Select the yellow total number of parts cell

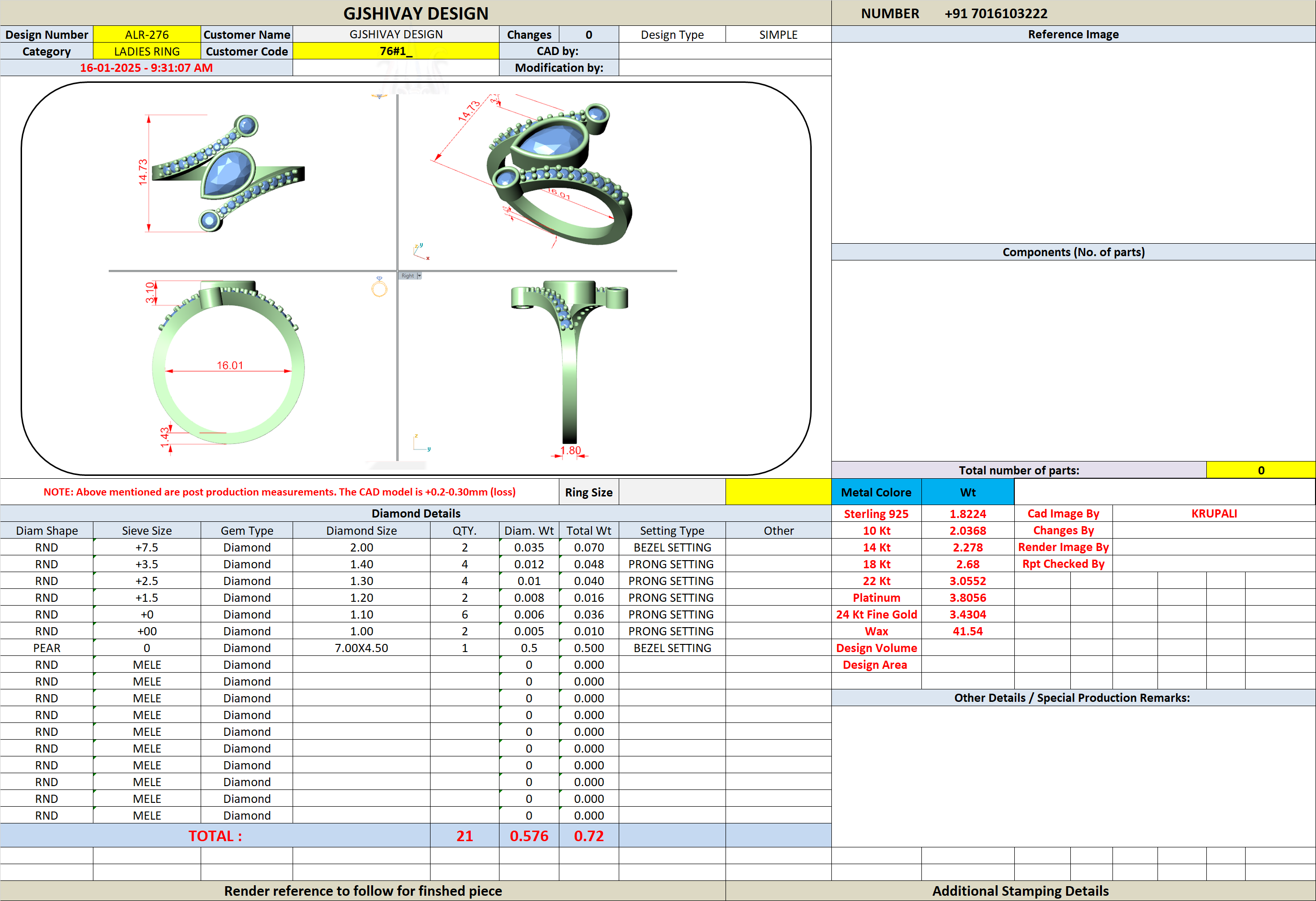click(1260, 470)
